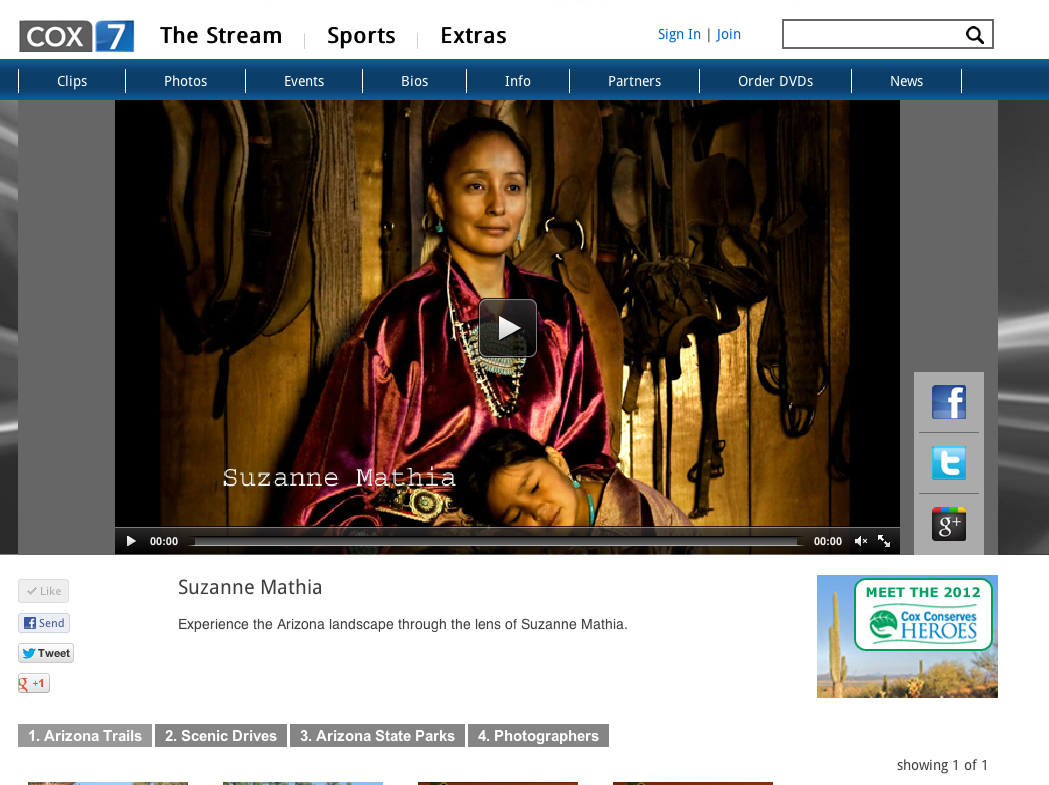Click inside the search text box
The image size is (1049, 785).
(x=872, y=35)
